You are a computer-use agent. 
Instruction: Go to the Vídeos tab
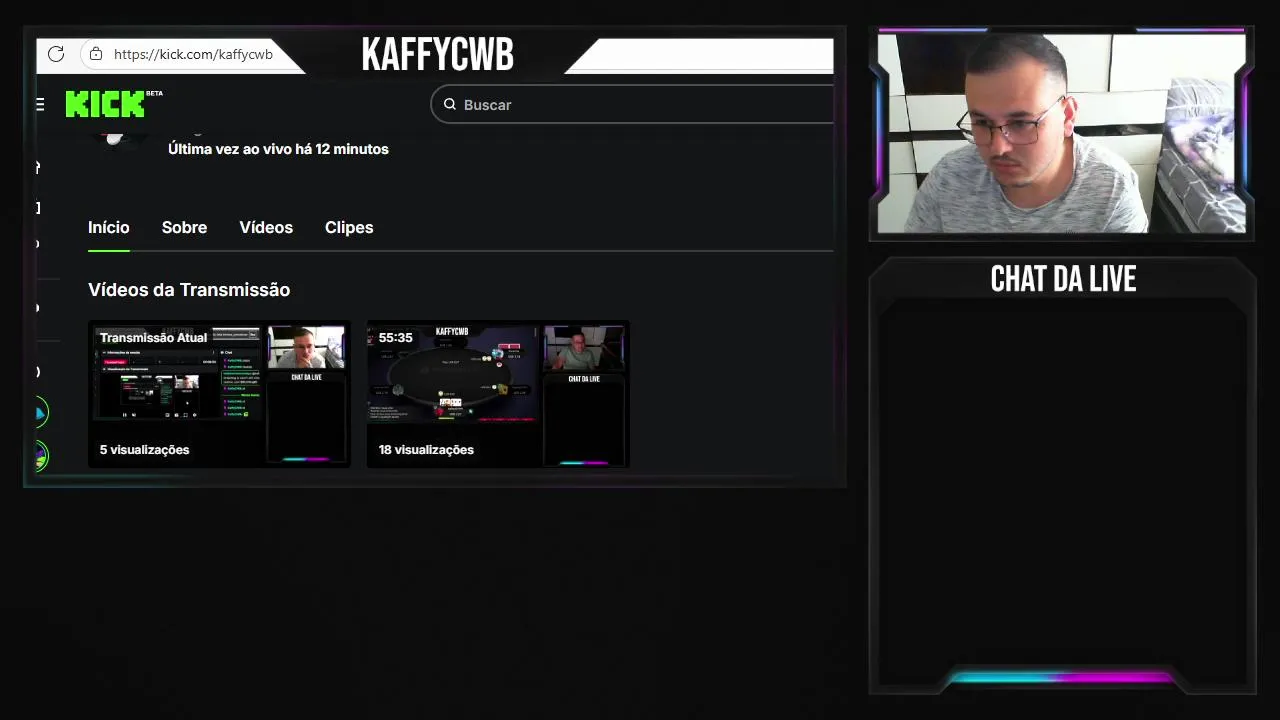[x=266, y=227]
